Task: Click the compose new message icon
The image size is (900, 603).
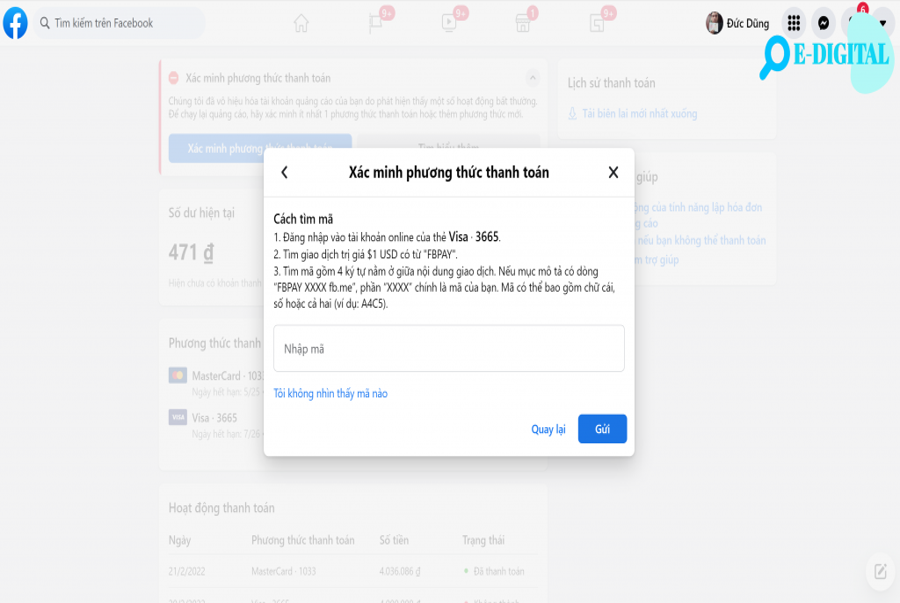Action: 880,571
